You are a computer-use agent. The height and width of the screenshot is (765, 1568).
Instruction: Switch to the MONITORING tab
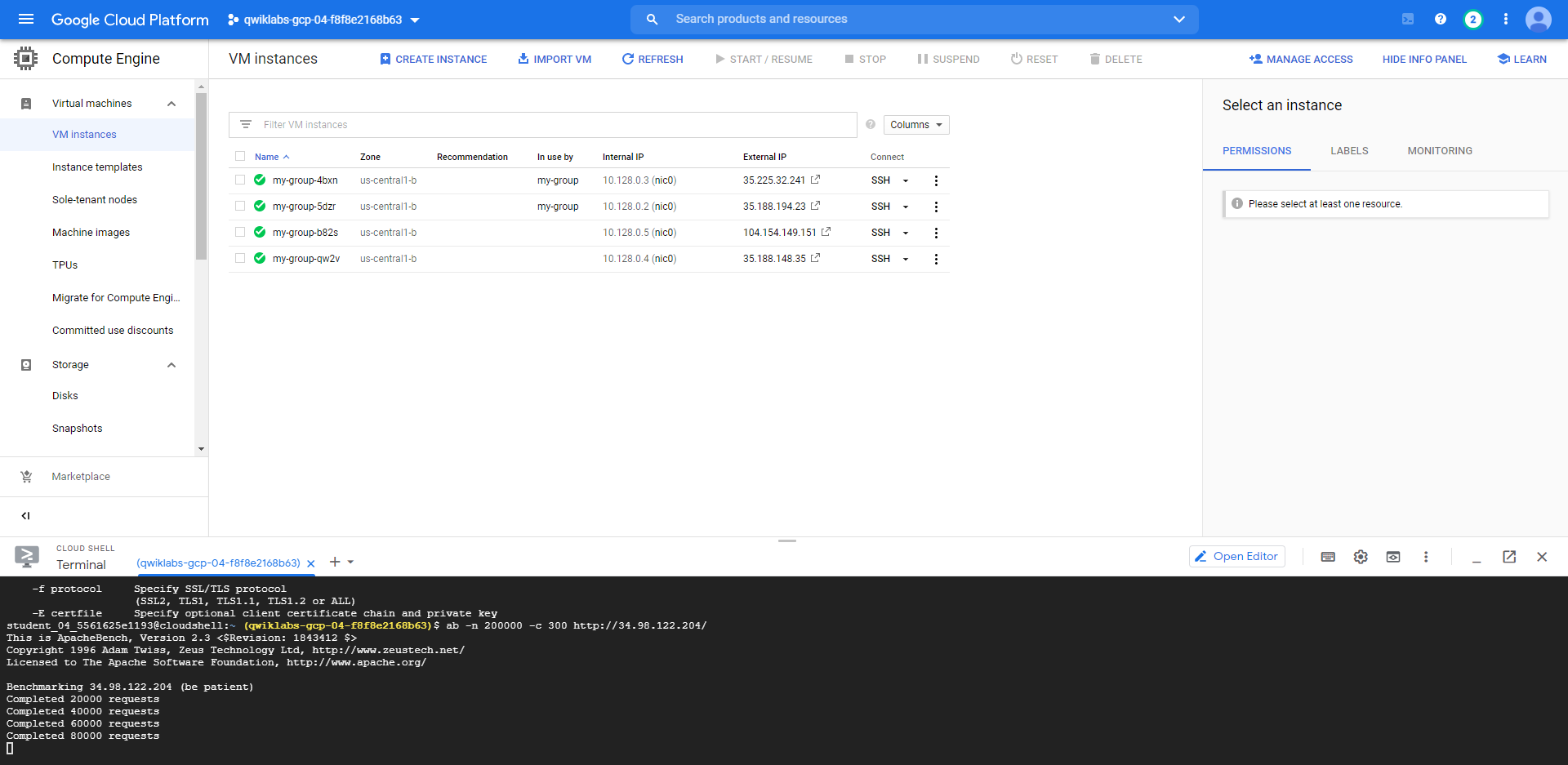tap(1440, 151)
